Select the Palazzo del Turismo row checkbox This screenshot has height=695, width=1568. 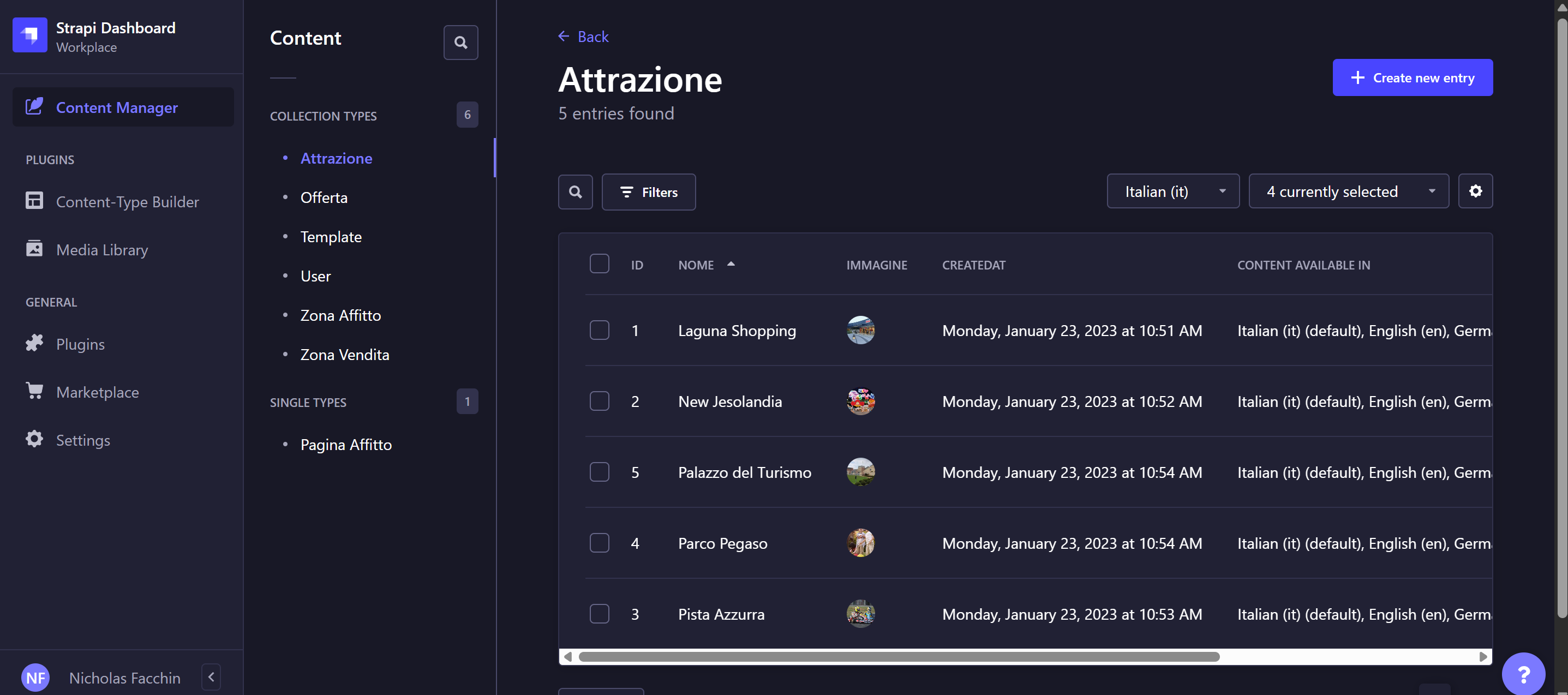[x=599, y=472]
